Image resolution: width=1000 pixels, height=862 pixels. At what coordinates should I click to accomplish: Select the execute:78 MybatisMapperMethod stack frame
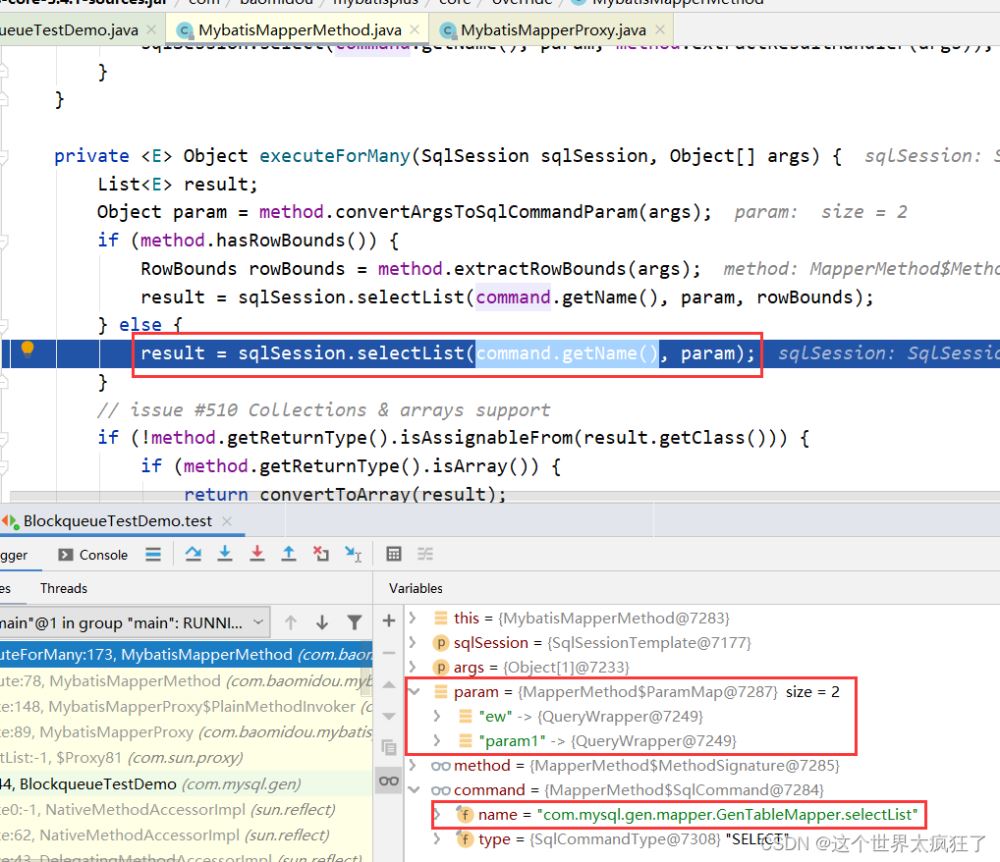pyautogui.click(x=186, y=681)
